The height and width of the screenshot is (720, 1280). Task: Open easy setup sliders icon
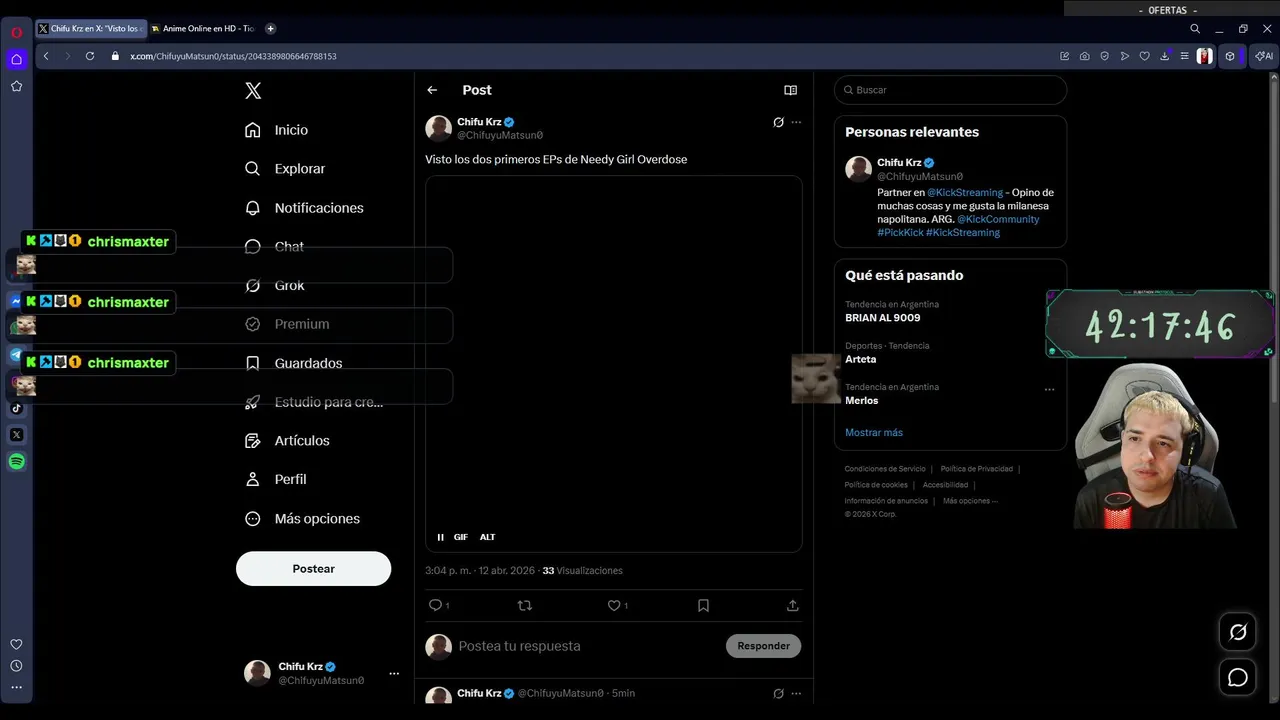click(x=1184, y=56)
